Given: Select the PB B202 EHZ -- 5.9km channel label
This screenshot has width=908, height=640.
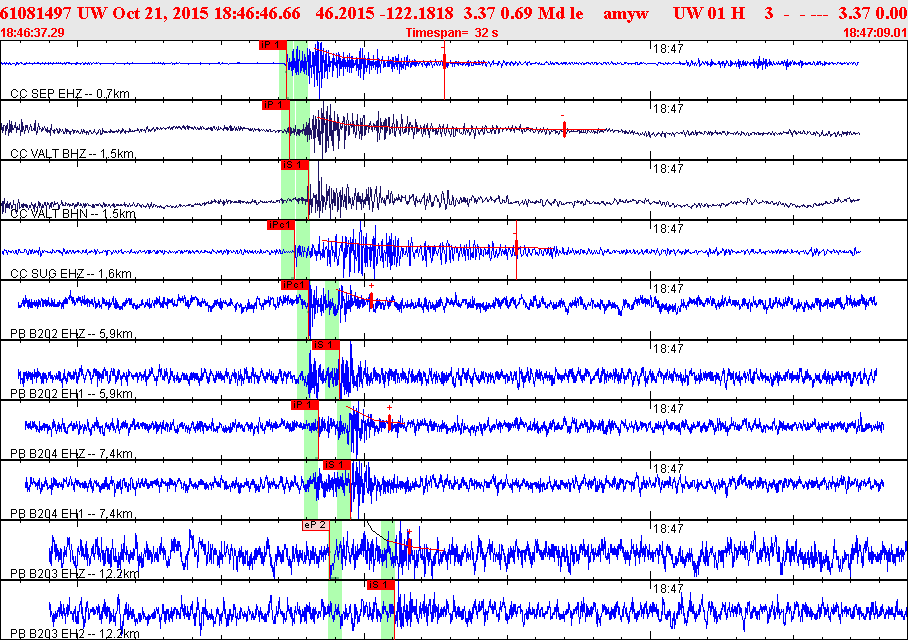Looking at the screenshot, I should point(72,334).
